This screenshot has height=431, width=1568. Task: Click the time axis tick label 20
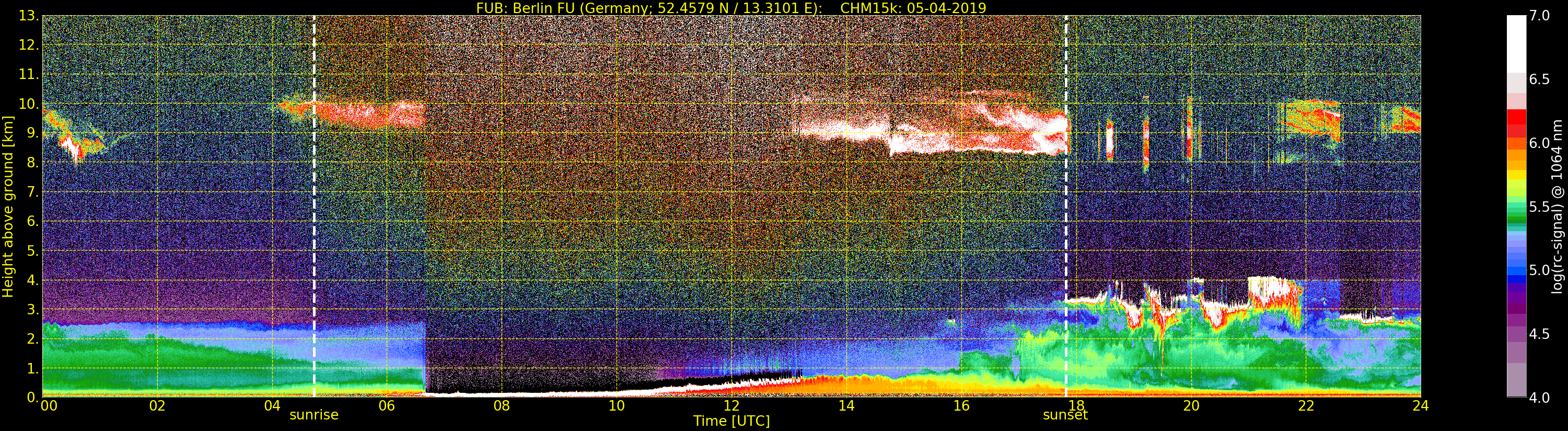click(1191, 406)
